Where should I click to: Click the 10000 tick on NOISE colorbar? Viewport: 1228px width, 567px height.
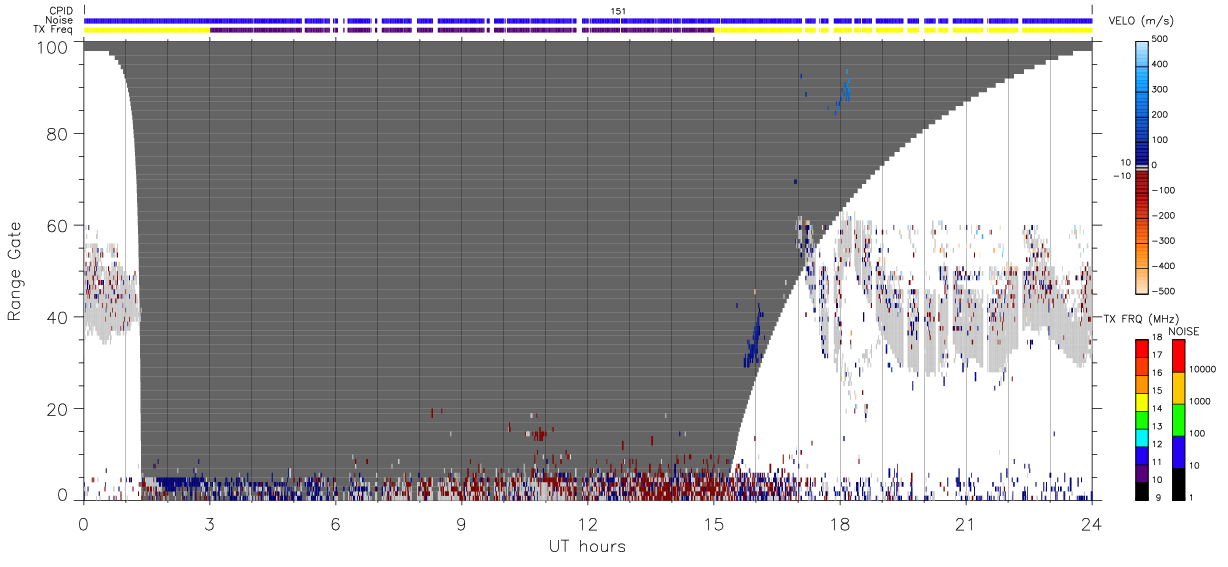click(x=1203, y=369)
